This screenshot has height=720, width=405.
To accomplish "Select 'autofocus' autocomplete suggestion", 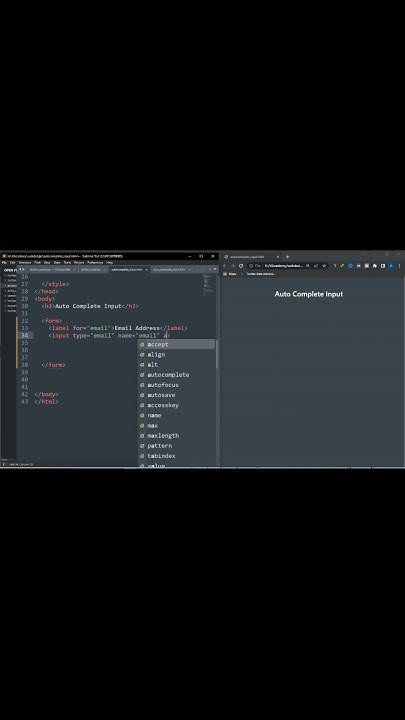I will 177,385.
